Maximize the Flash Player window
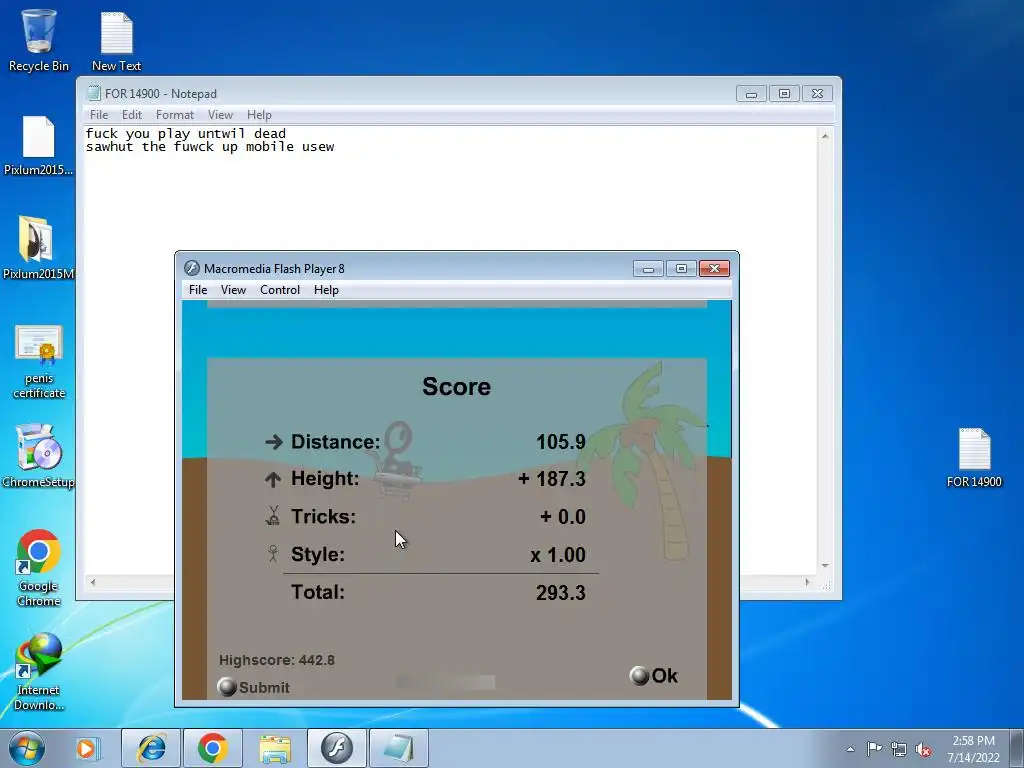Screen dimensions: 1024x768 [x=681, y=268]
